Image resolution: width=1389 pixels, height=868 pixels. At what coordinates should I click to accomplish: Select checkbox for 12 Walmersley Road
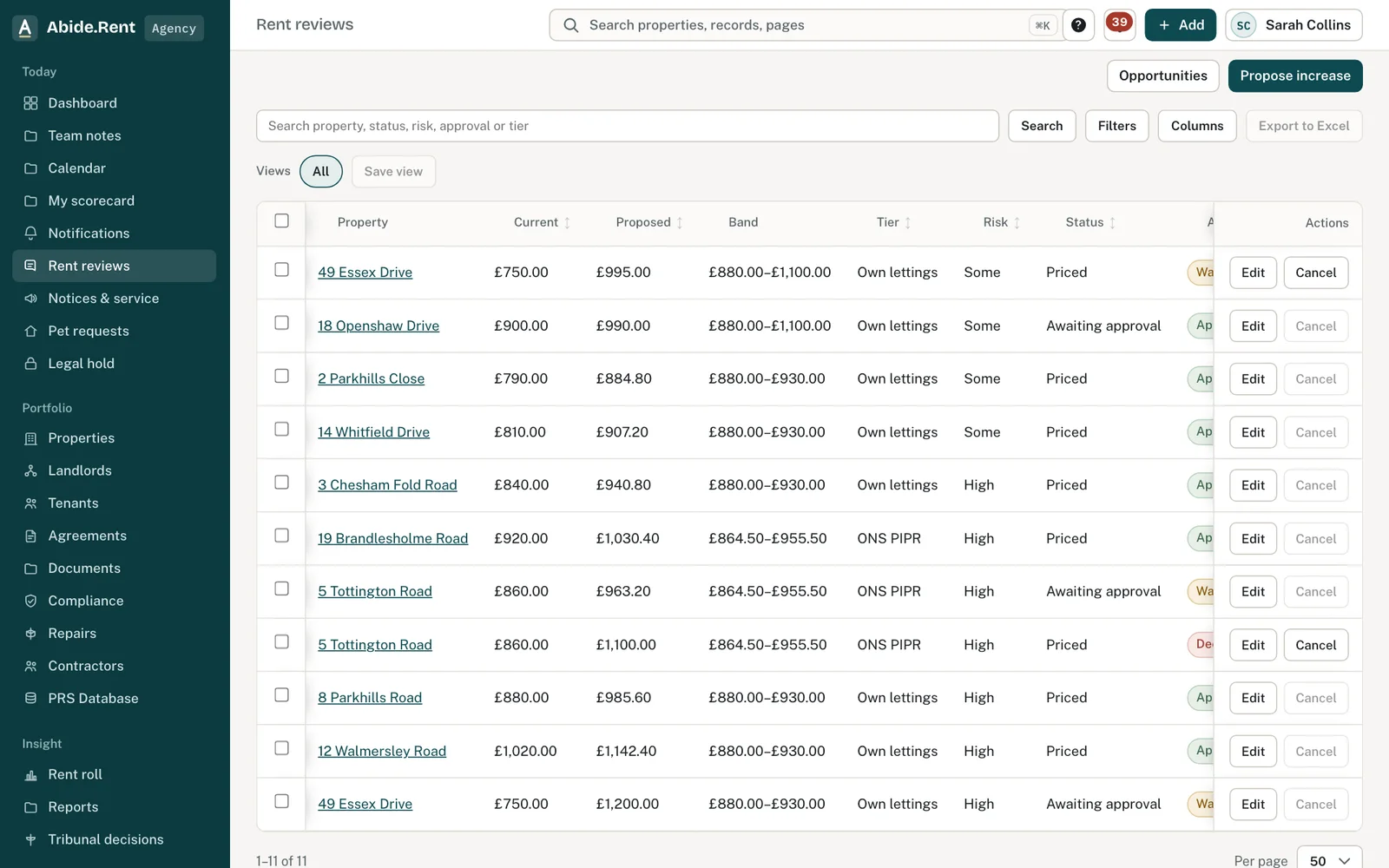click(281, 748)
